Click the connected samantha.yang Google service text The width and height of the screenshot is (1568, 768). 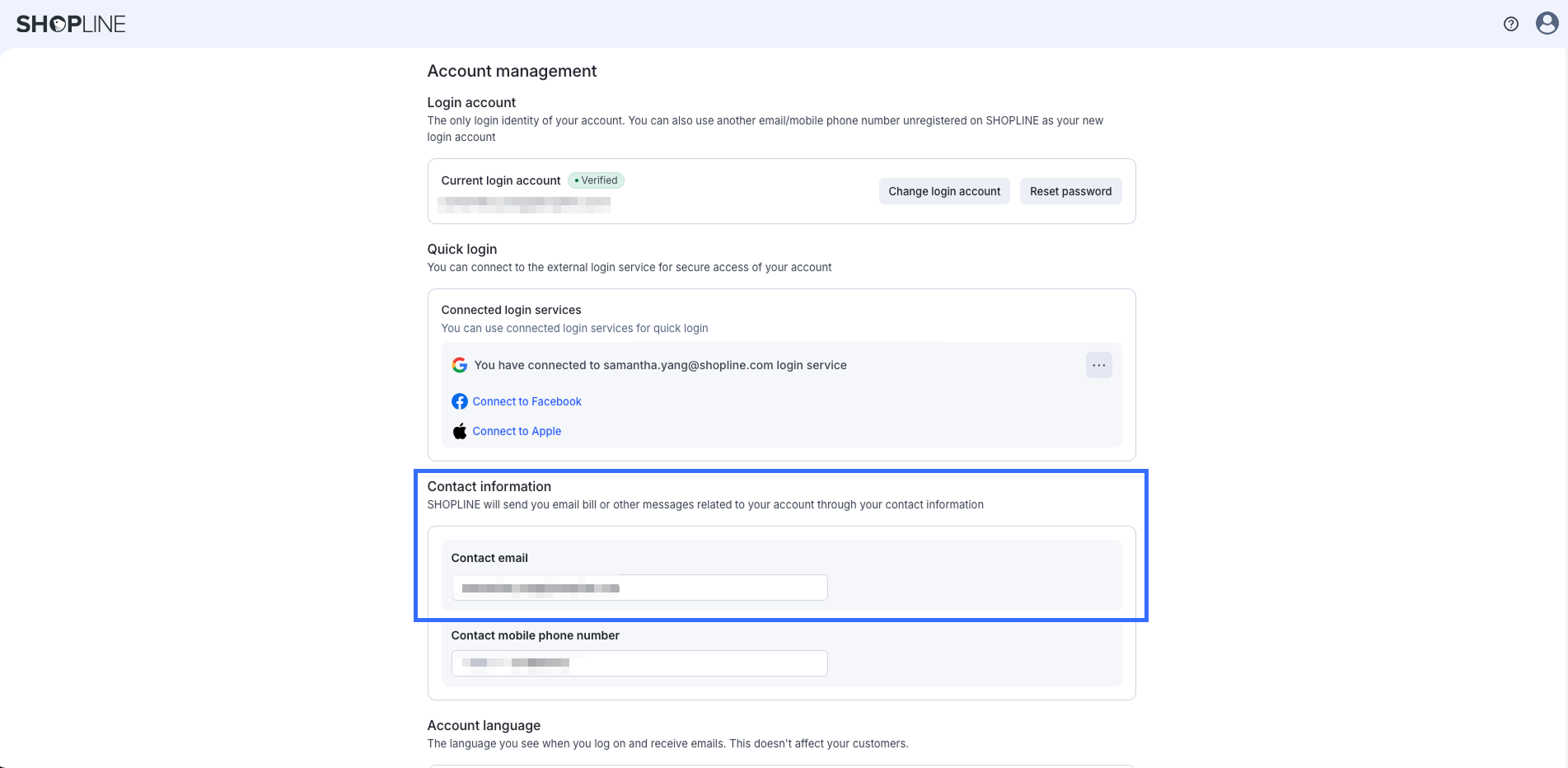(x=660, y=365)
